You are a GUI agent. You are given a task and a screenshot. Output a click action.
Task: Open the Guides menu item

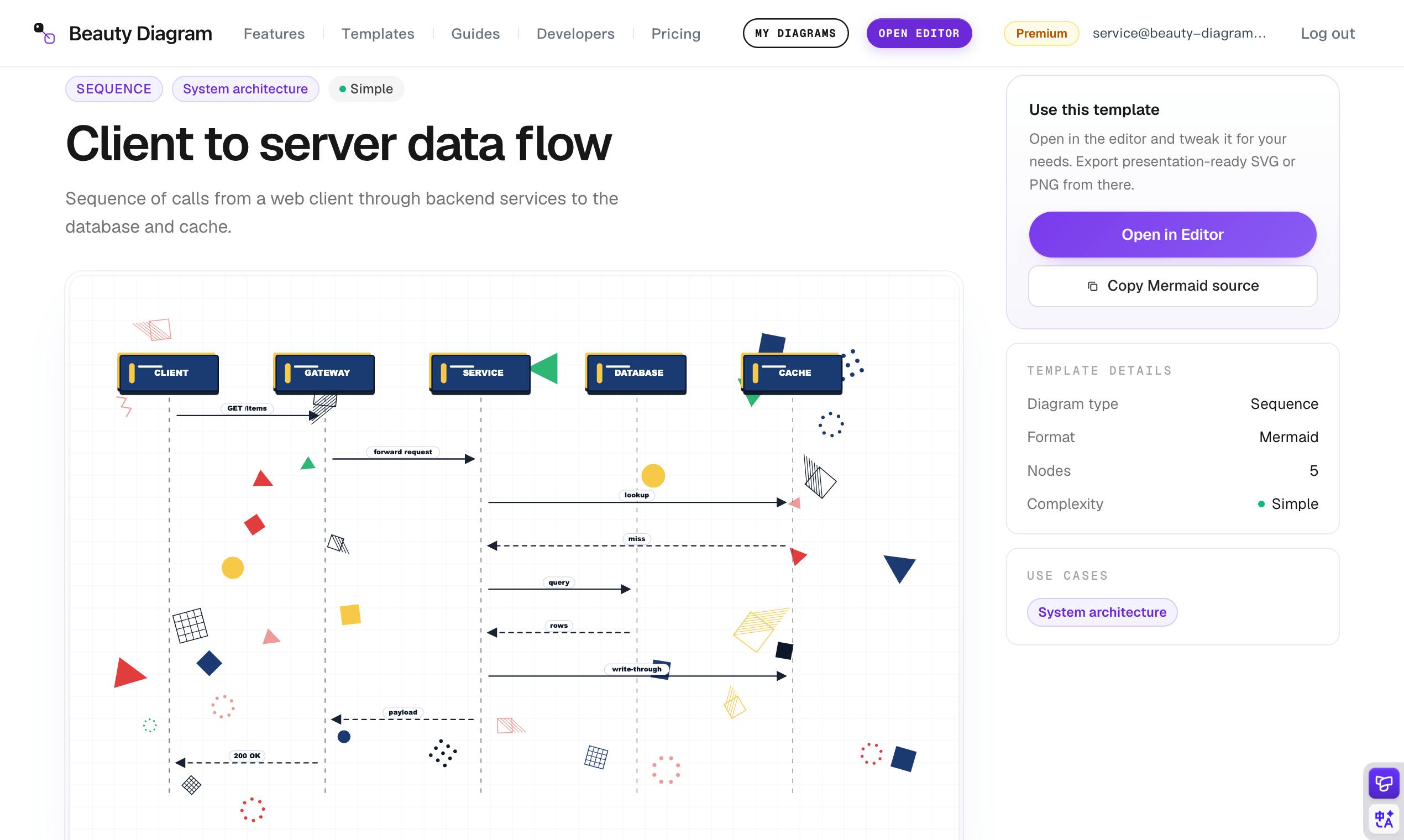pos(475,33)
